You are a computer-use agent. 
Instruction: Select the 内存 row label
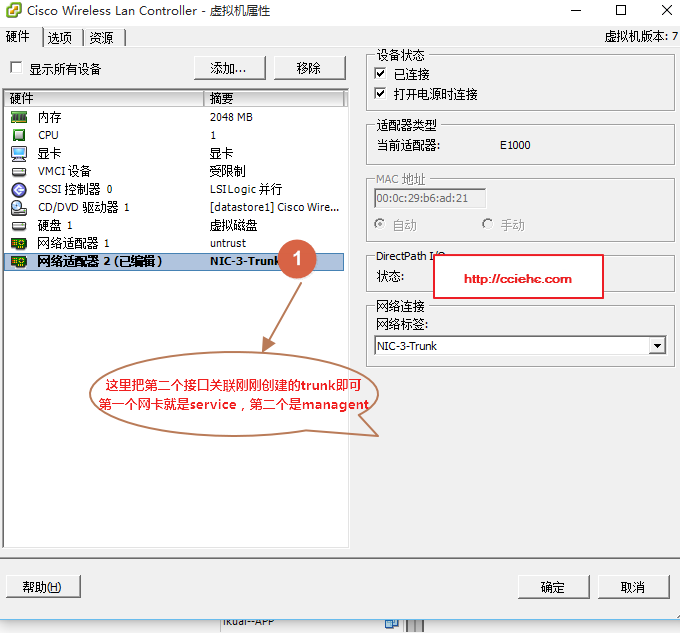(49, 117)
